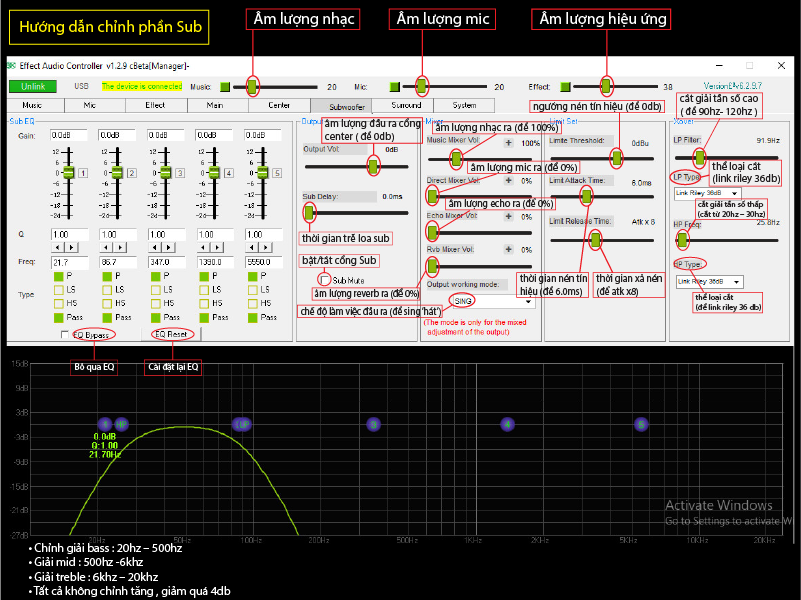Viewport: 801px width, 600px height.
Task: Click the Effect volume slider in the top bar
Action: click(615, 87)
